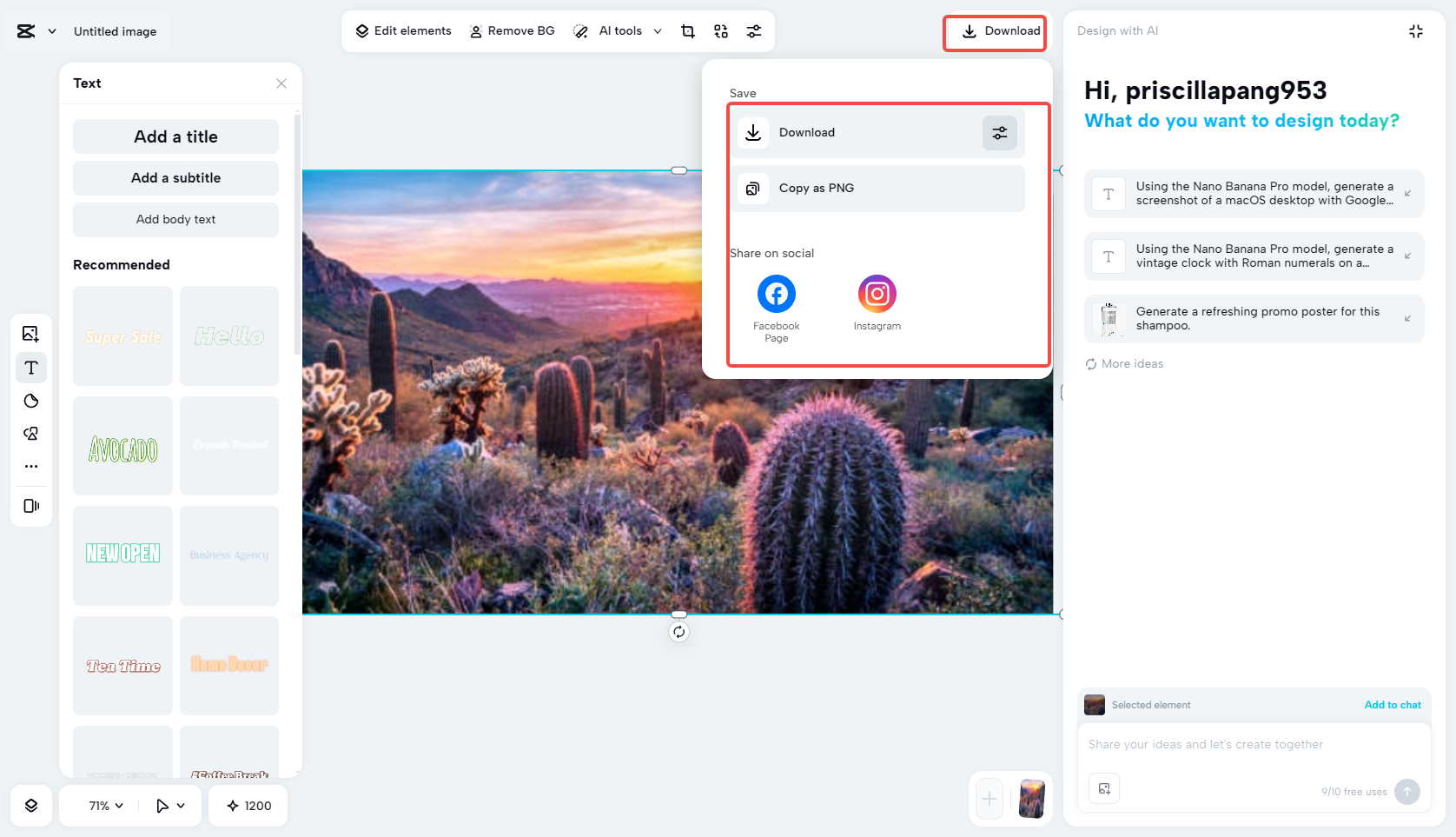Rename the Untitled image title
This screenshot has height=837, width=1456.
click(116, 31)
